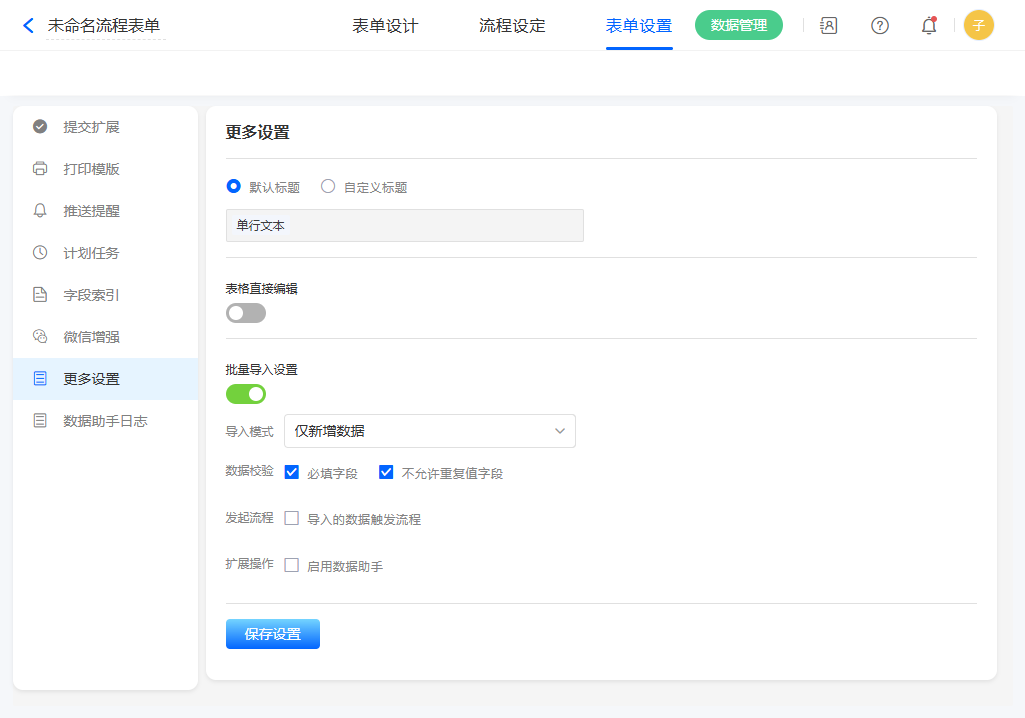The width and height of the screenshot is (1025, 718).
Task: Click the back arrow icon
Action: coord(28,26)
